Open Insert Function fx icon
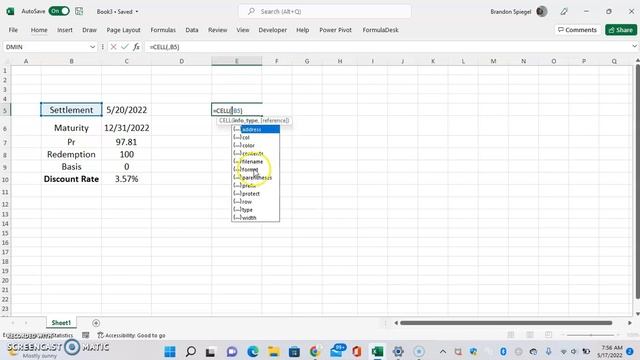This screenshot has height=360, width=640. 136,47
